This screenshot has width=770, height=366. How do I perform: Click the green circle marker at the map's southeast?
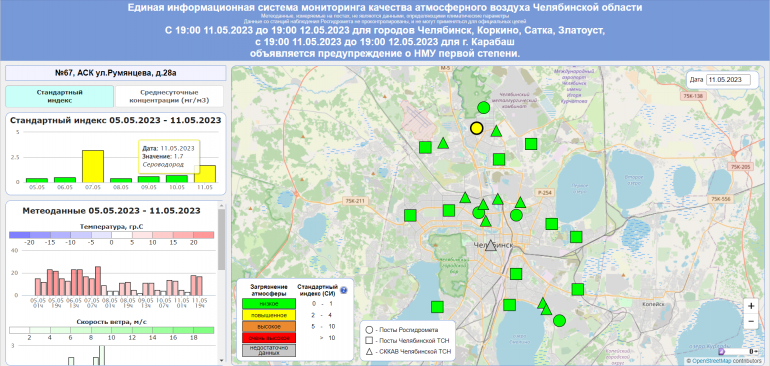tap(559, 321)
